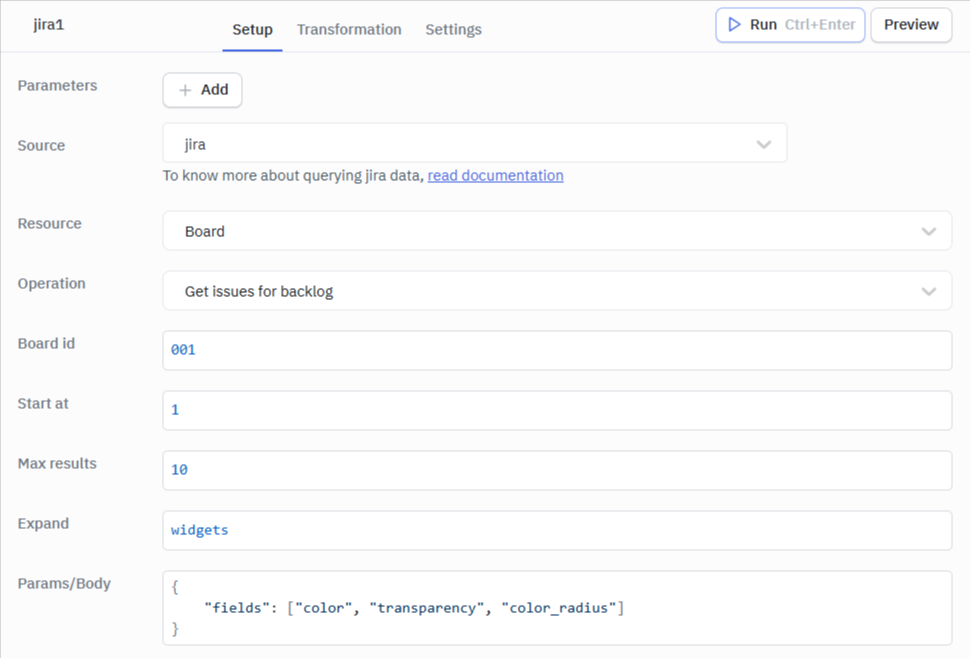
Task: Click the play icon in the Run button
Action: (x=734, y=25)
